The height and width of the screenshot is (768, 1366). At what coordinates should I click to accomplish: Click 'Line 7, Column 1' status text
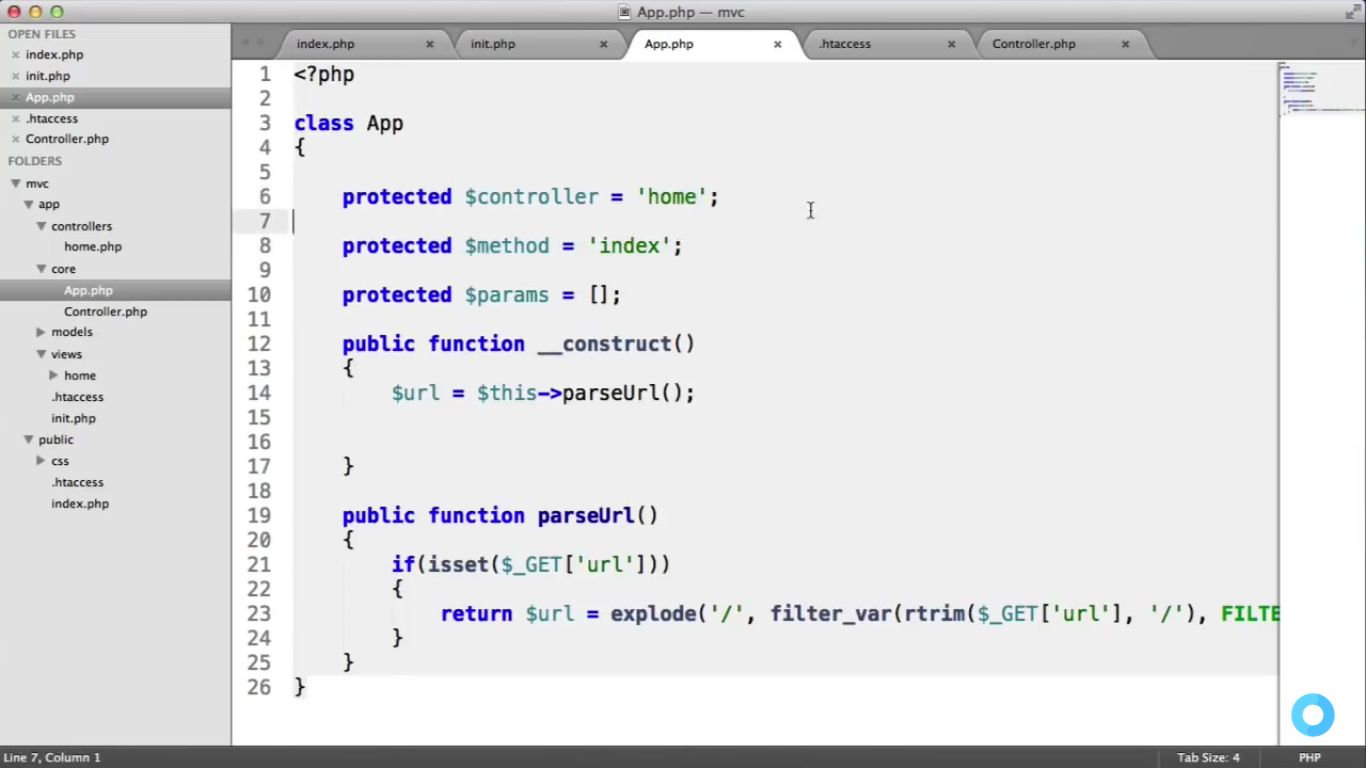pyautogui.click(x=52, y=758)
